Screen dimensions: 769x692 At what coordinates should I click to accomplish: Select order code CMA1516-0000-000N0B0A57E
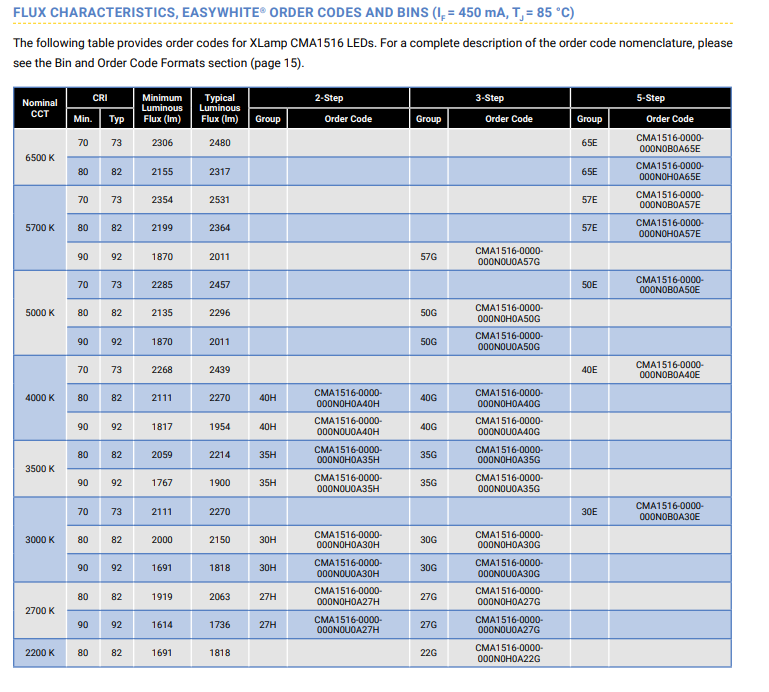click(669, 200)
